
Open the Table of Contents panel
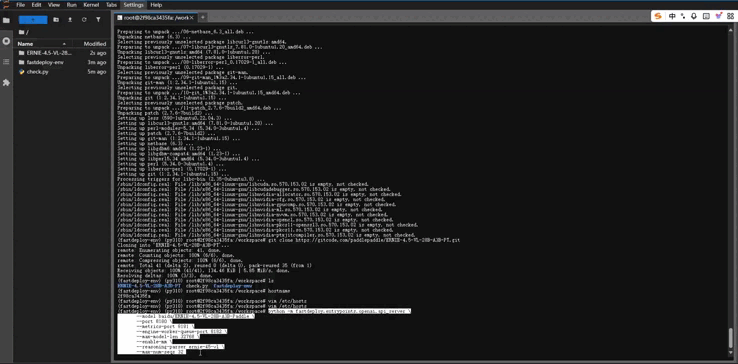6,62
